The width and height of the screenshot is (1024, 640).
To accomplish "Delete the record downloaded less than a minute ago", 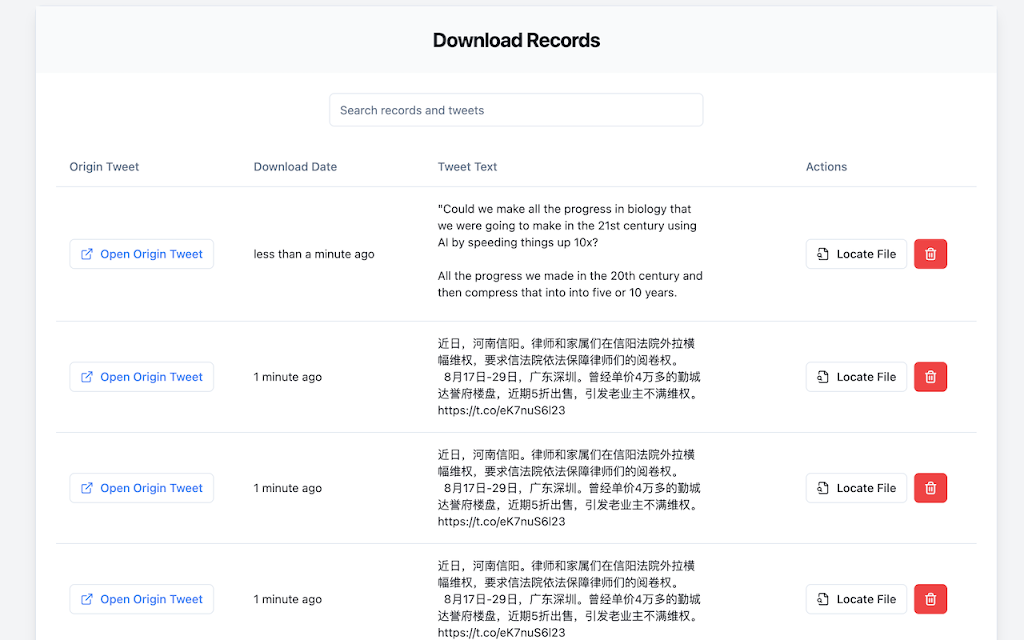I will coord(931,254).
